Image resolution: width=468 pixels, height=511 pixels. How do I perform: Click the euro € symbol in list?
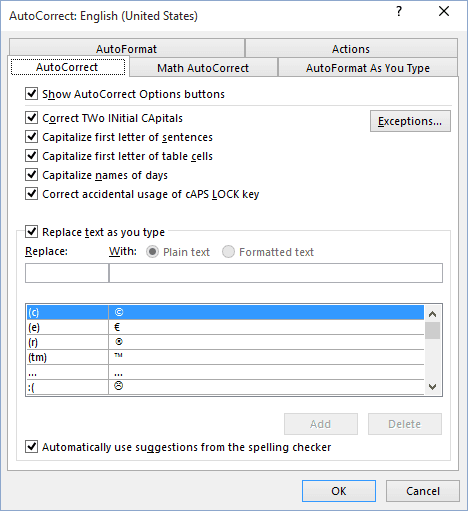pyautogui.click(x=117, y=327)
